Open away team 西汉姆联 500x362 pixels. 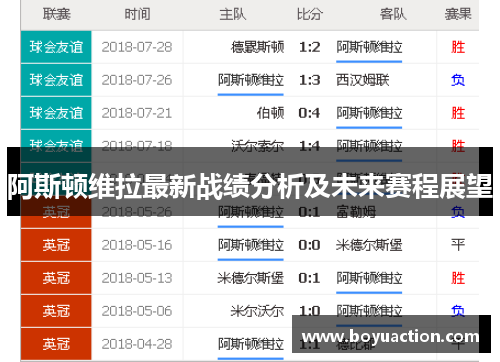(363, 80)
